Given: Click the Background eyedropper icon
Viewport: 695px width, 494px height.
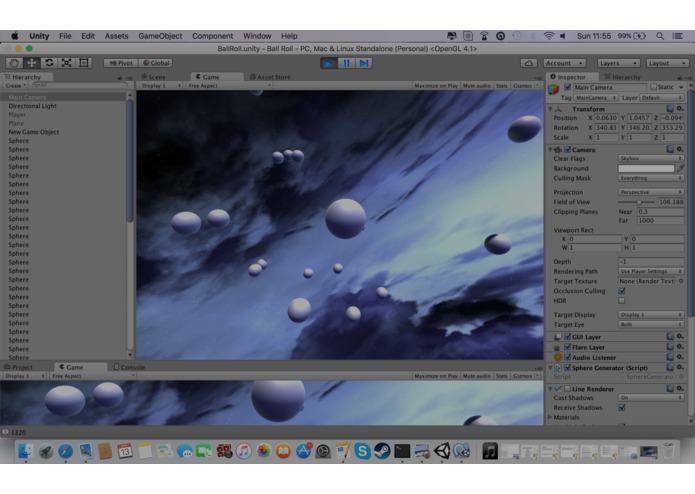Looking at the screenshot, I should (680, 168).
